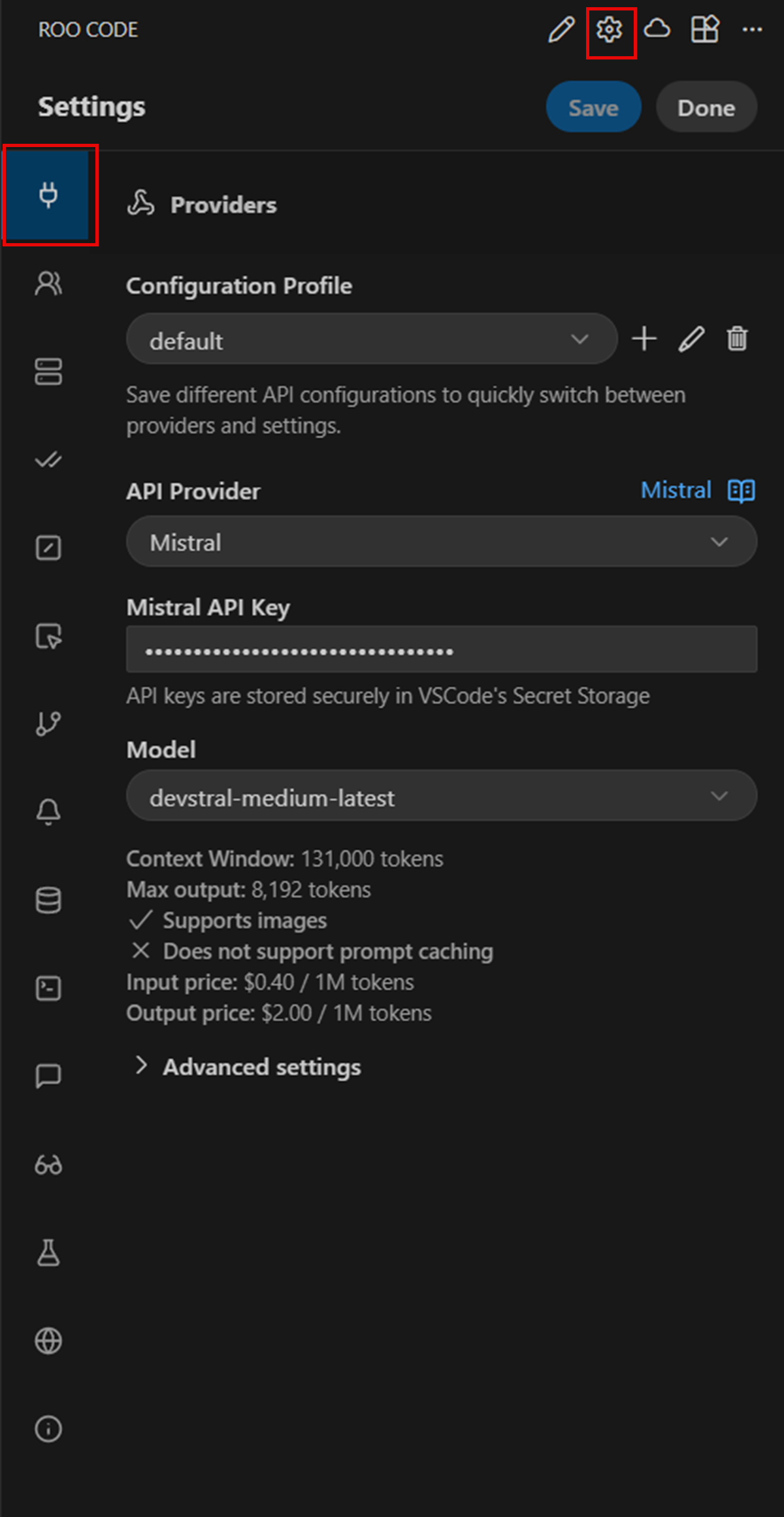784x1517 pixels.
Task: Add a new configuration profile
Action: coord(644,339)
